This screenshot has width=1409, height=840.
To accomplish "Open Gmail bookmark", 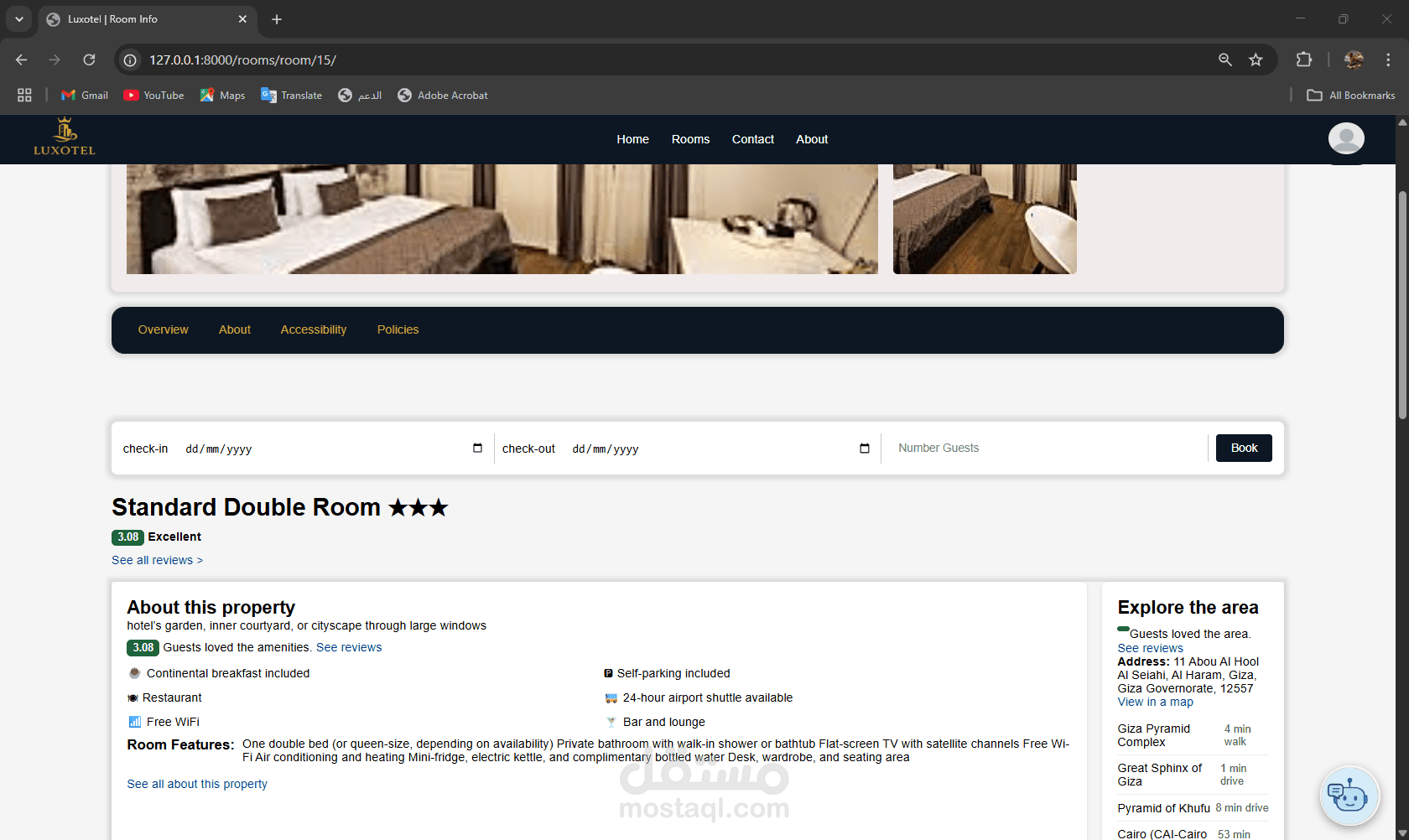I will tap(85, 95).
